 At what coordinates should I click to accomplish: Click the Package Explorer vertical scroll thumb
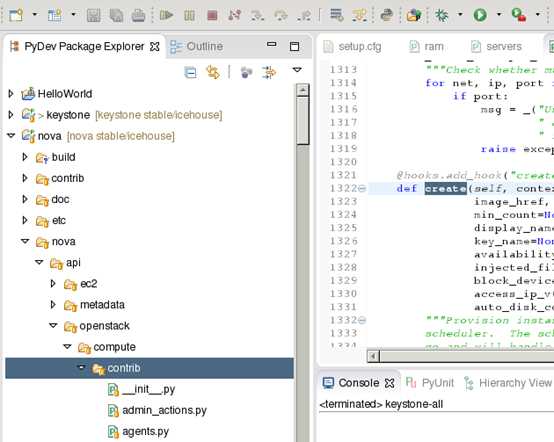(303, 121)
